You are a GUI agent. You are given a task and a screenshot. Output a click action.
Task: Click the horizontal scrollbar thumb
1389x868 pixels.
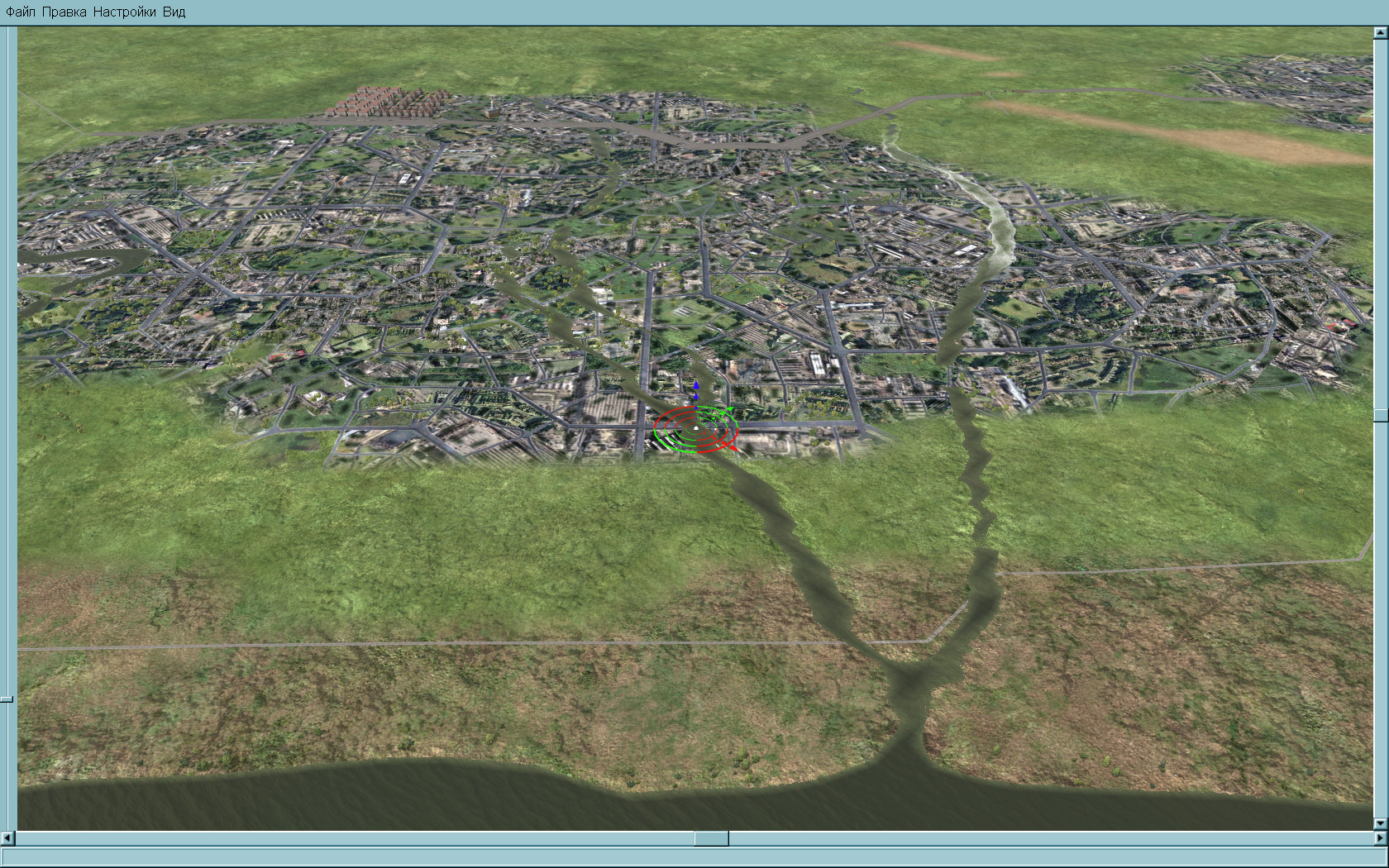coord(711,838)
